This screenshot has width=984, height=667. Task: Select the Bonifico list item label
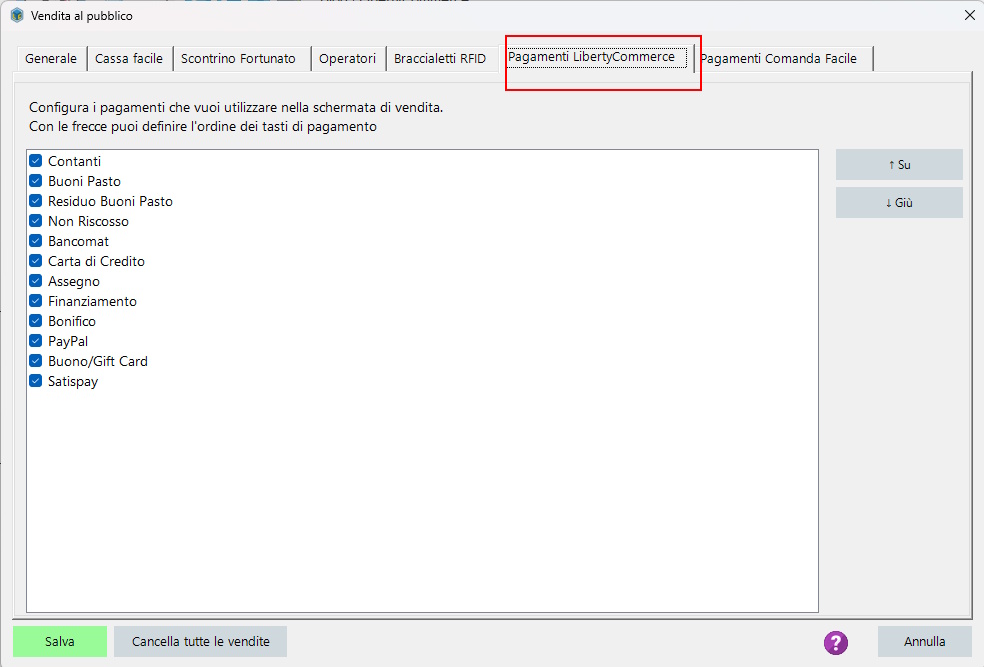[x=72, y=321]
